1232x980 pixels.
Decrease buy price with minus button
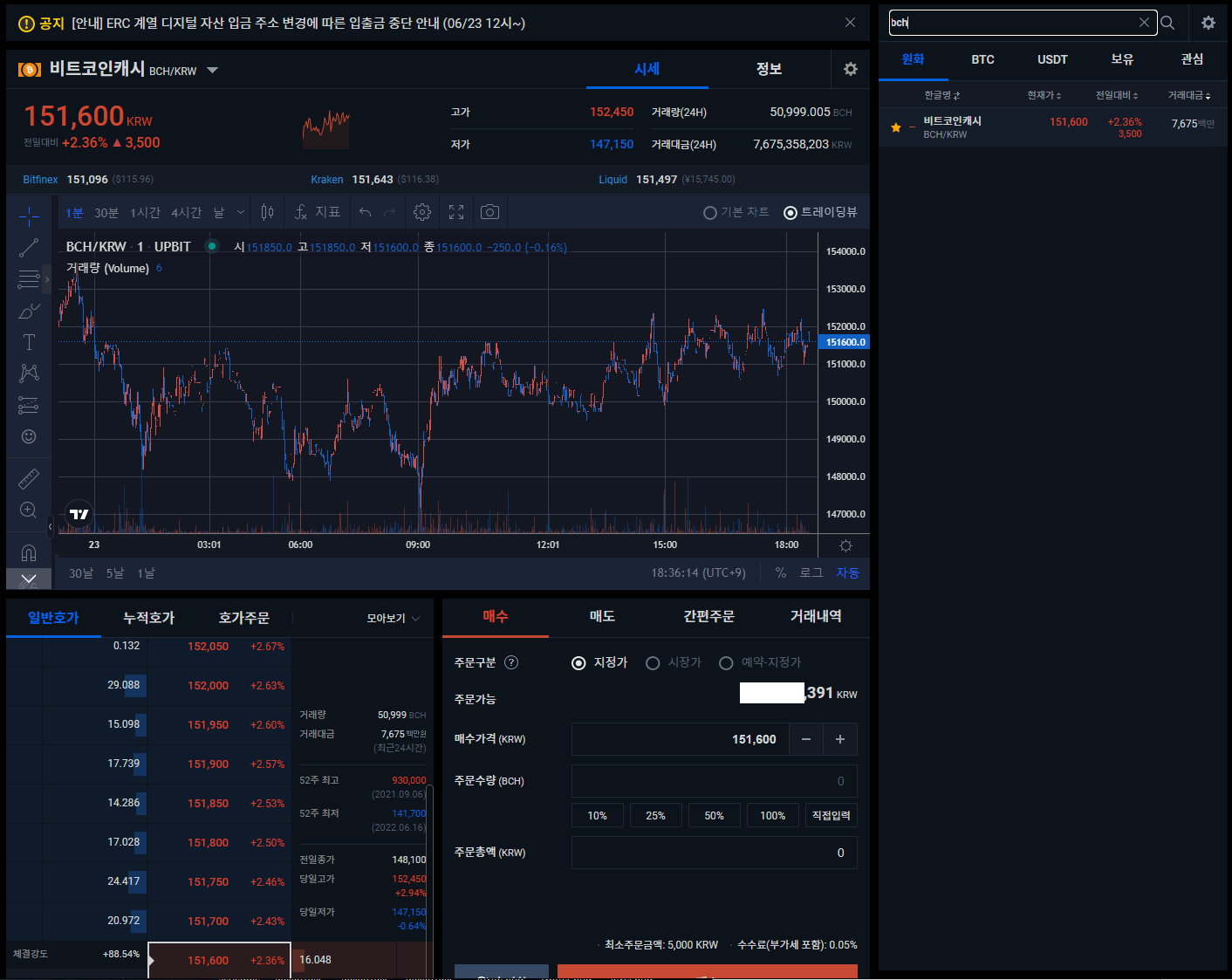(x=806, y=739)
